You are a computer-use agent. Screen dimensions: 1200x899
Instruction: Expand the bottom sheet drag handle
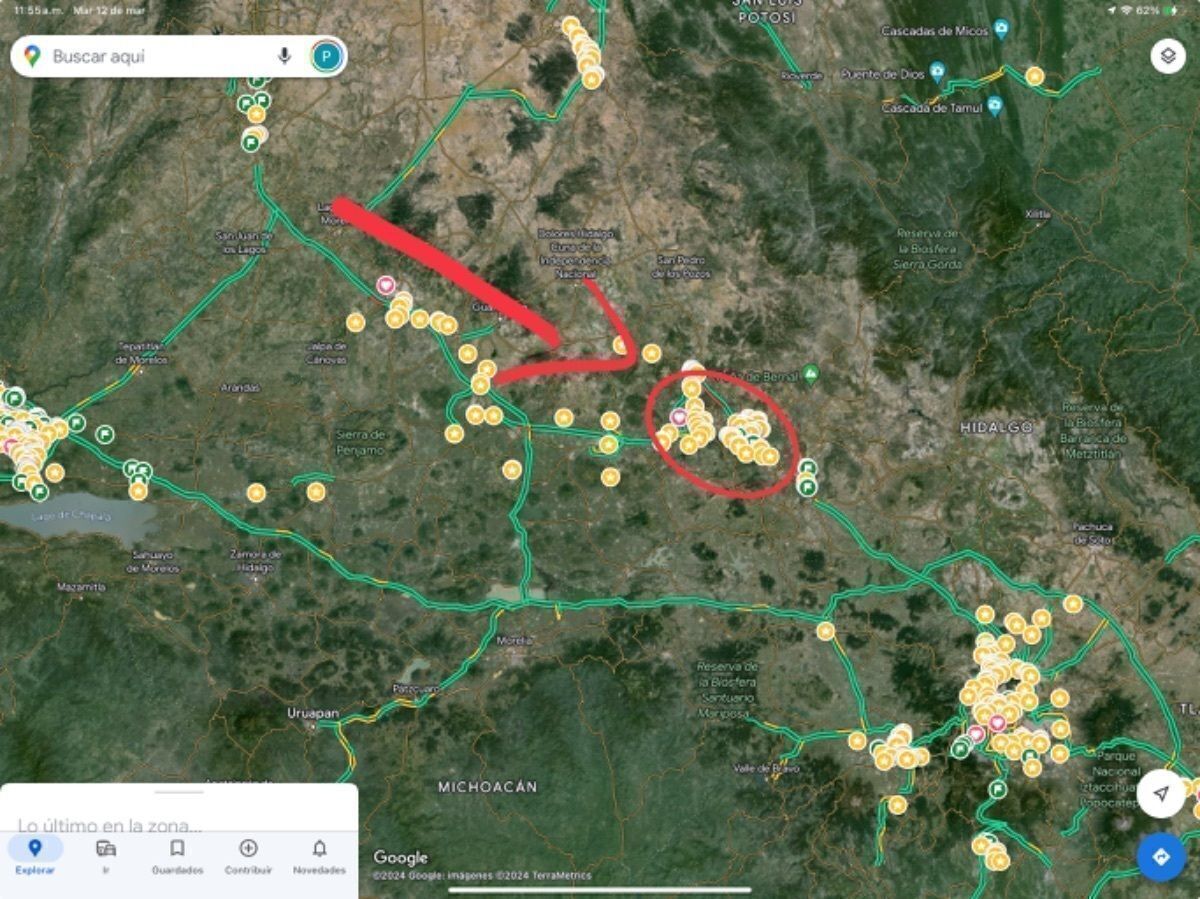(x=179, y=792)
